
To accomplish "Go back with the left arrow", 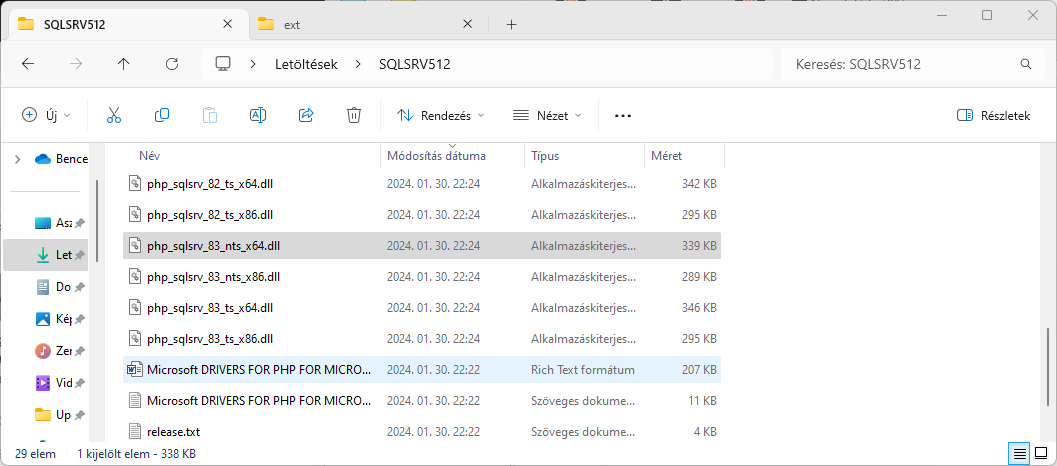I will point(28,64).
